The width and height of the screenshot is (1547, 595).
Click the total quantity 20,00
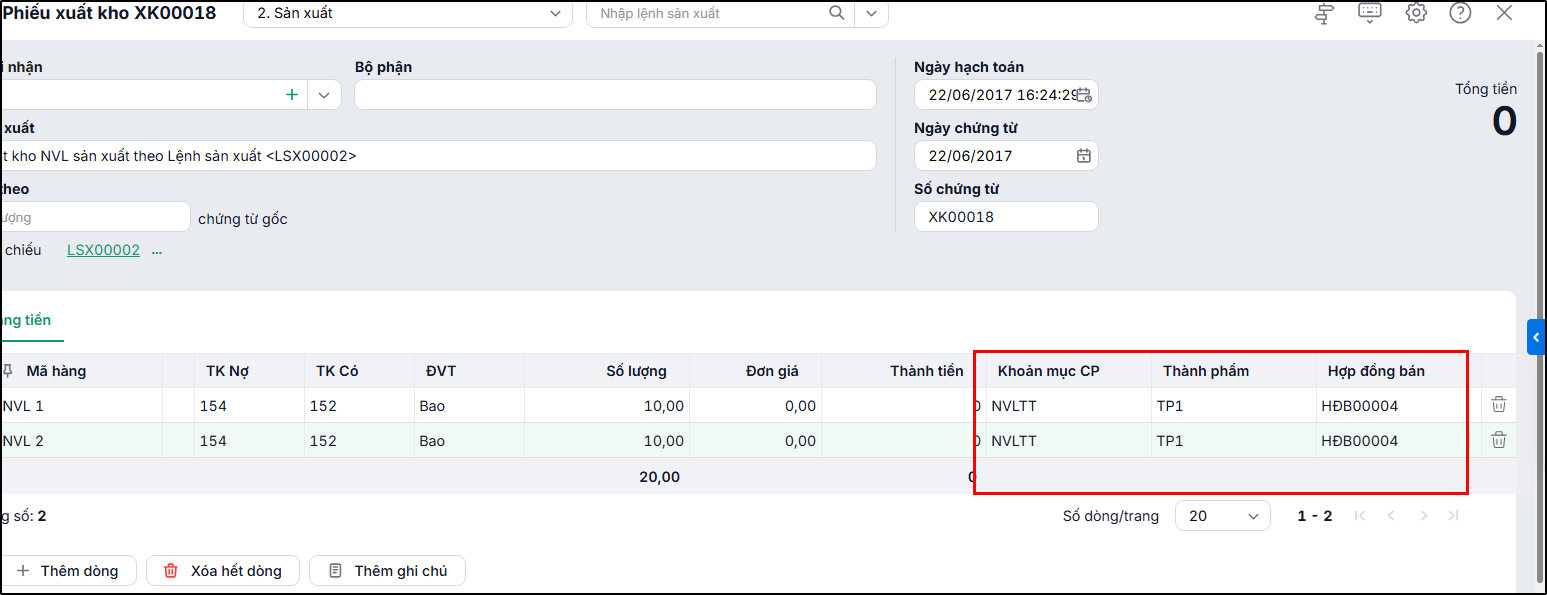coord(660,477)
